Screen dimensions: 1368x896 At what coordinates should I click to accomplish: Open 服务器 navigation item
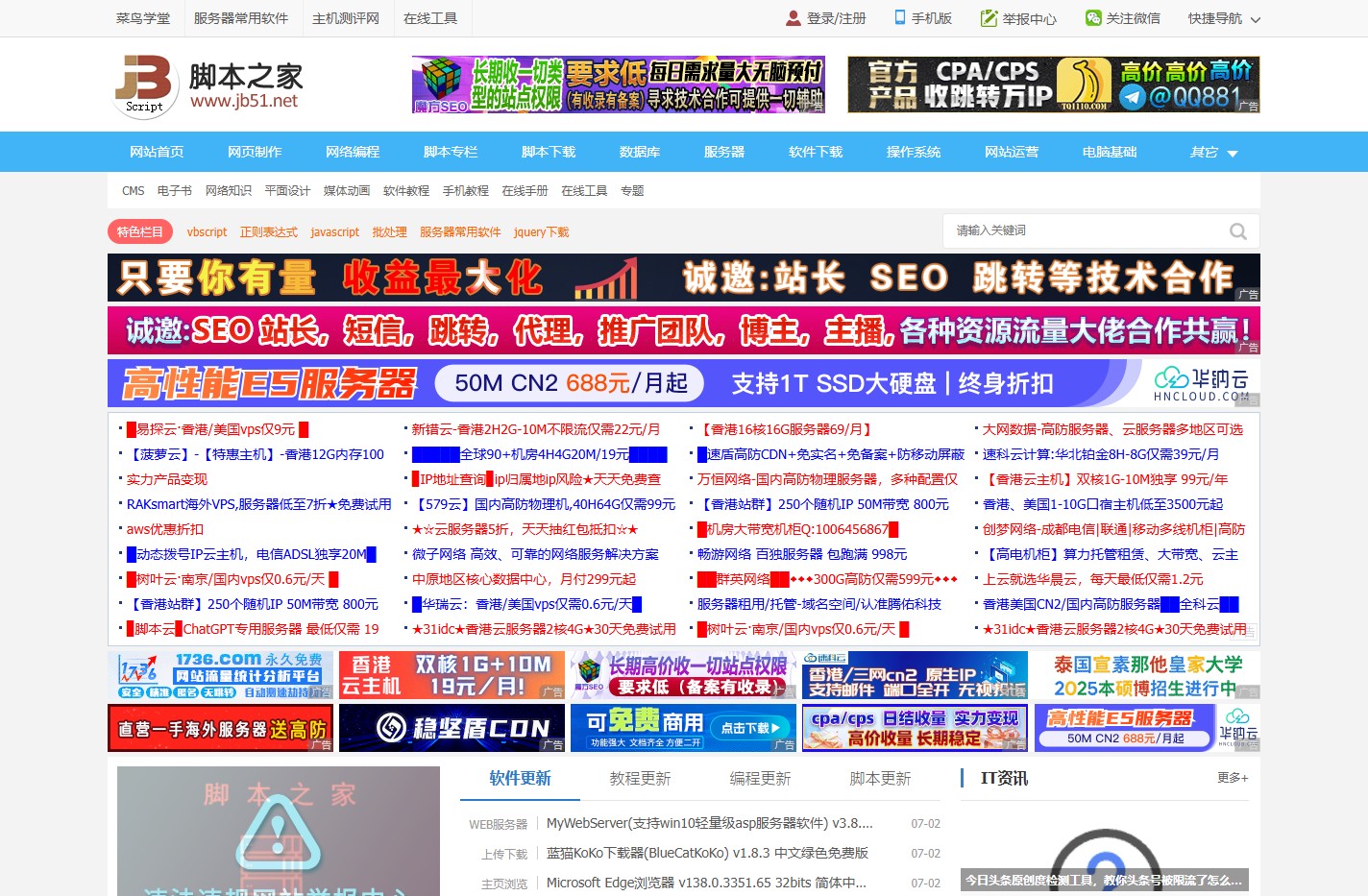click(x=724, y=152)
